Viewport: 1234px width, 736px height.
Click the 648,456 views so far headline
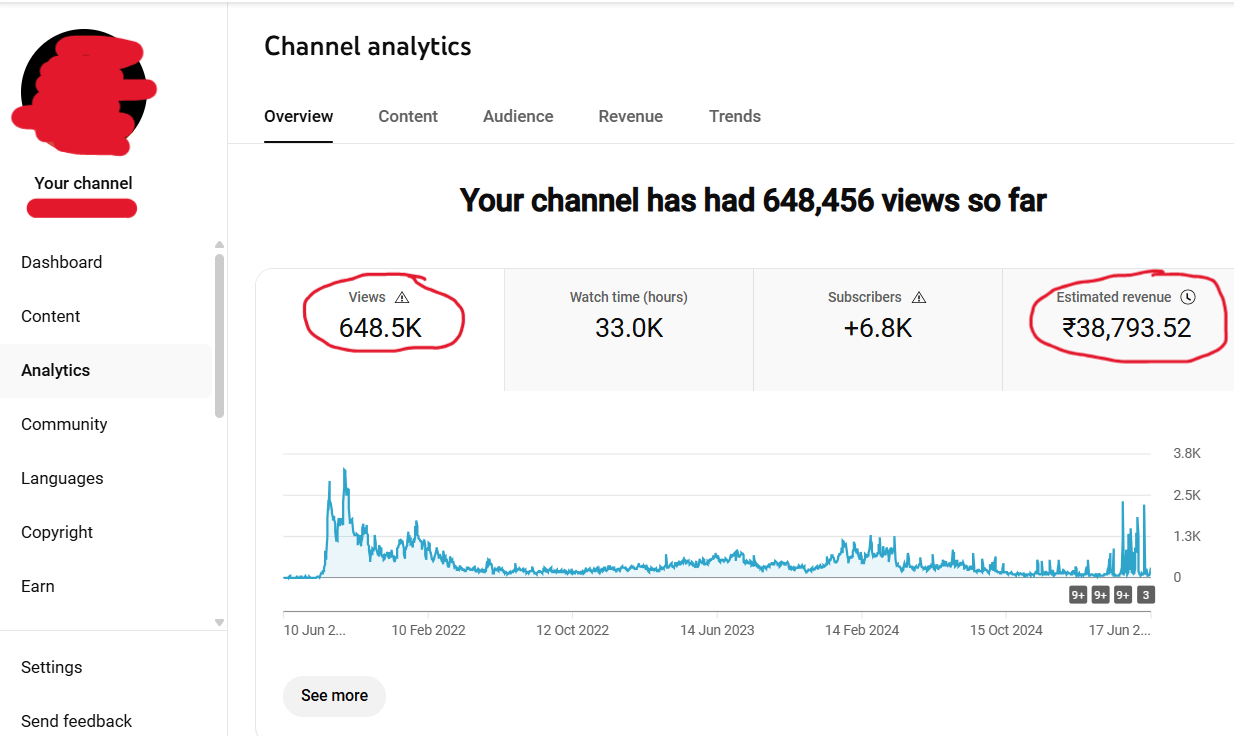[753, 200]
